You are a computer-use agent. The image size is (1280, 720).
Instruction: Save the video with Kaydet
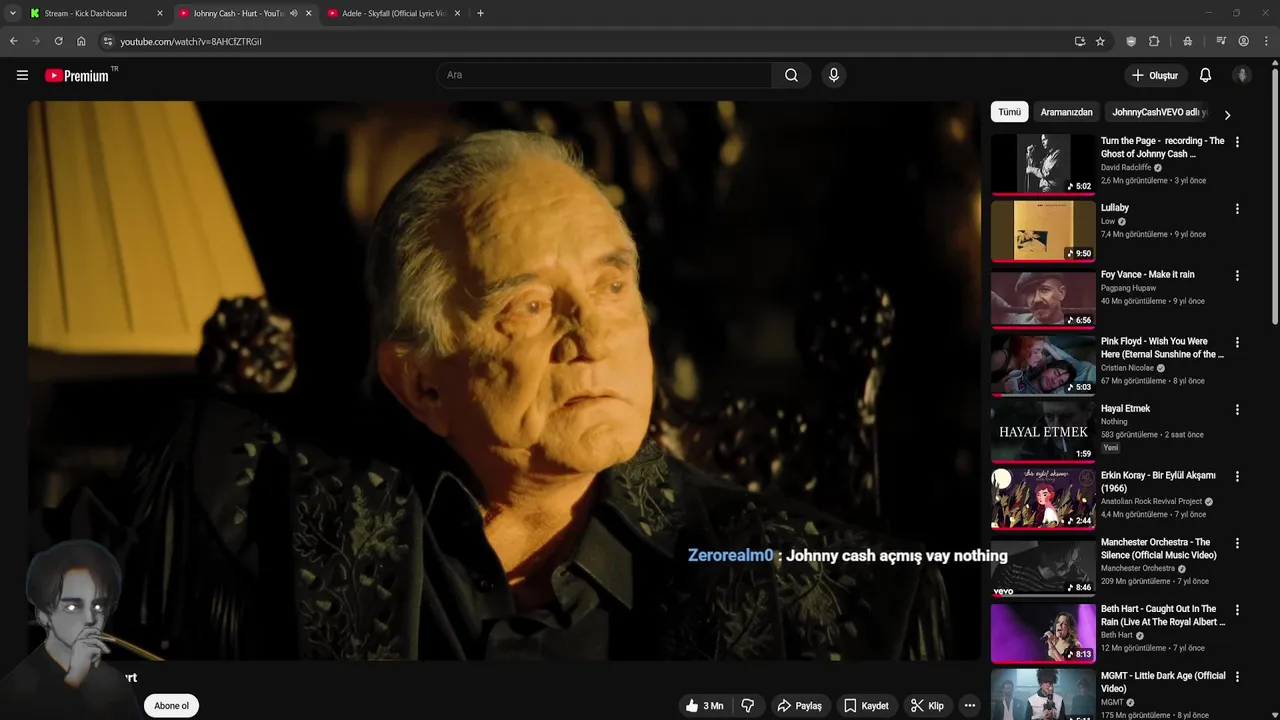pyautogui.click(x=865, y=705)
